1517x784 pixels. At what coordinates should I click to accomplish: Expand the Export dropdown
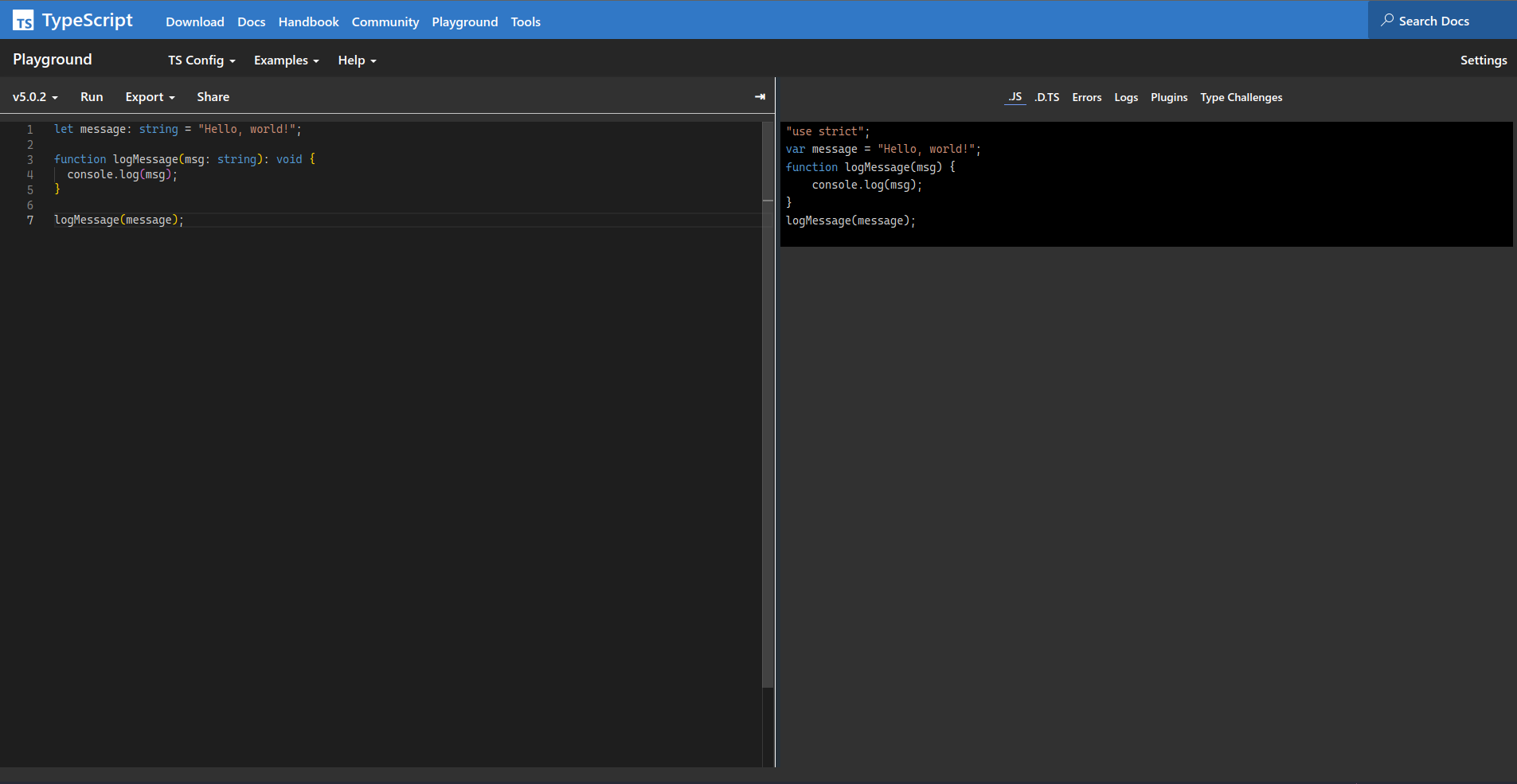pyautogui.click(x=150, y=97)
